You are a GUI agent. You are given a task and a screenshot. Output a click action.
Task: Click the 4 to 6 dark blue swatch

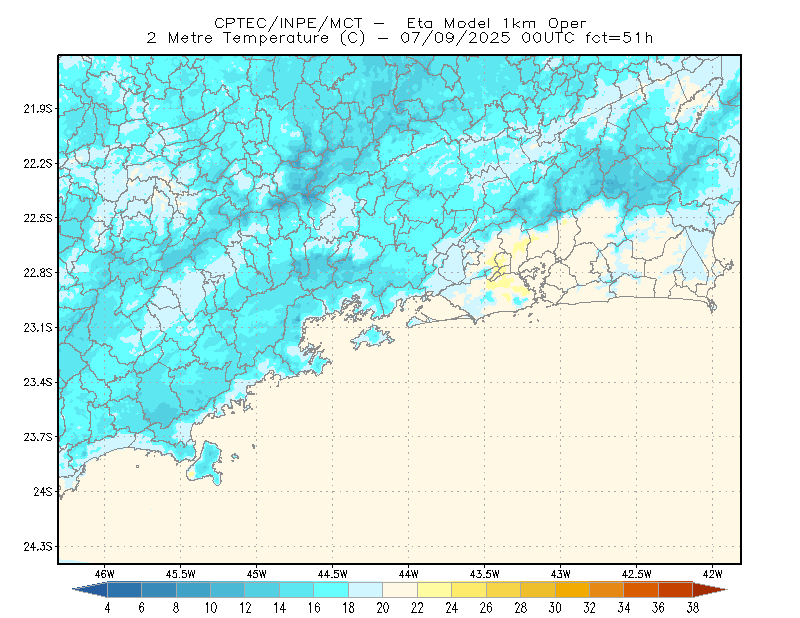(x=124, y=590)
